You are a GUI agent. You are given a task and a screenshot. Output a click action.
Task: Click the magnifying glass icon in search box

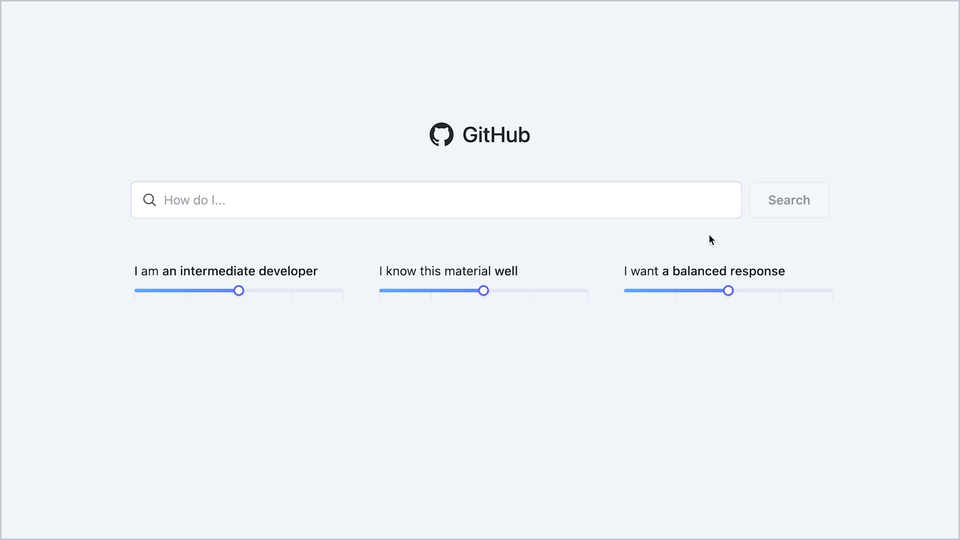tap(150, 200)
